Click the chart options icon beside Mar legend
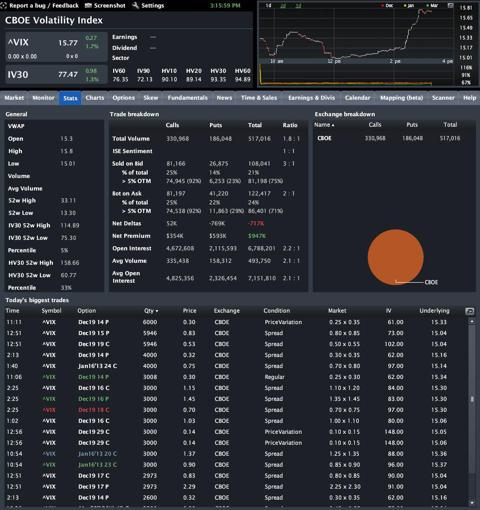This screenshot has height=510, width=480. click(450, 5)
